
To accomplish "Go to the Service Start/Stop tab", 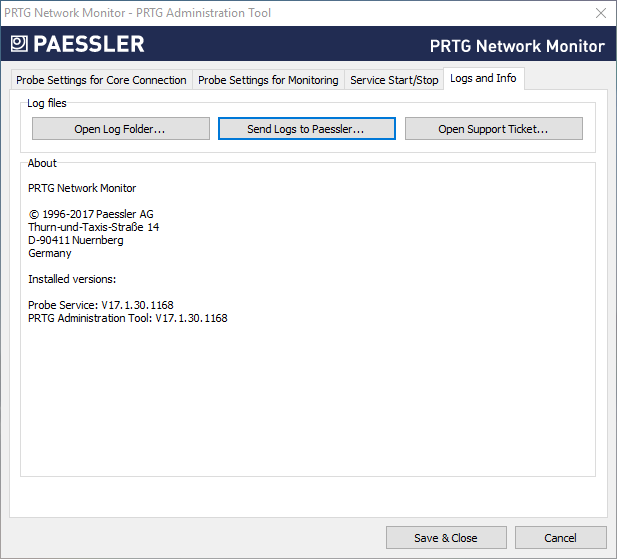I will pos(394,80).
